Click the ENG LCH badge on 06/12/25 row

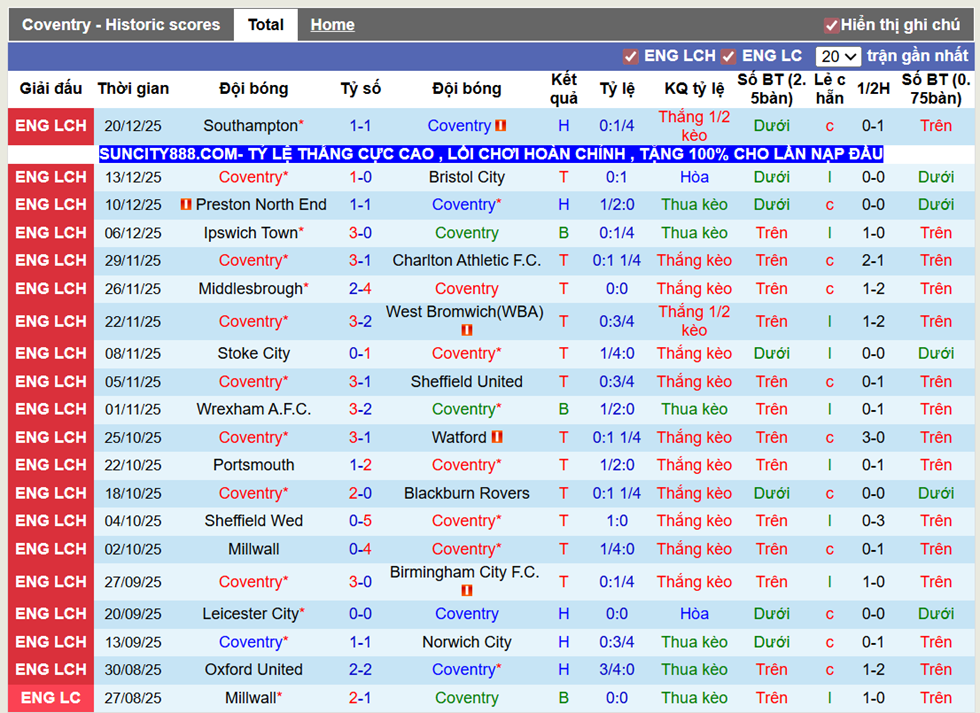click(x=51, y=232)
